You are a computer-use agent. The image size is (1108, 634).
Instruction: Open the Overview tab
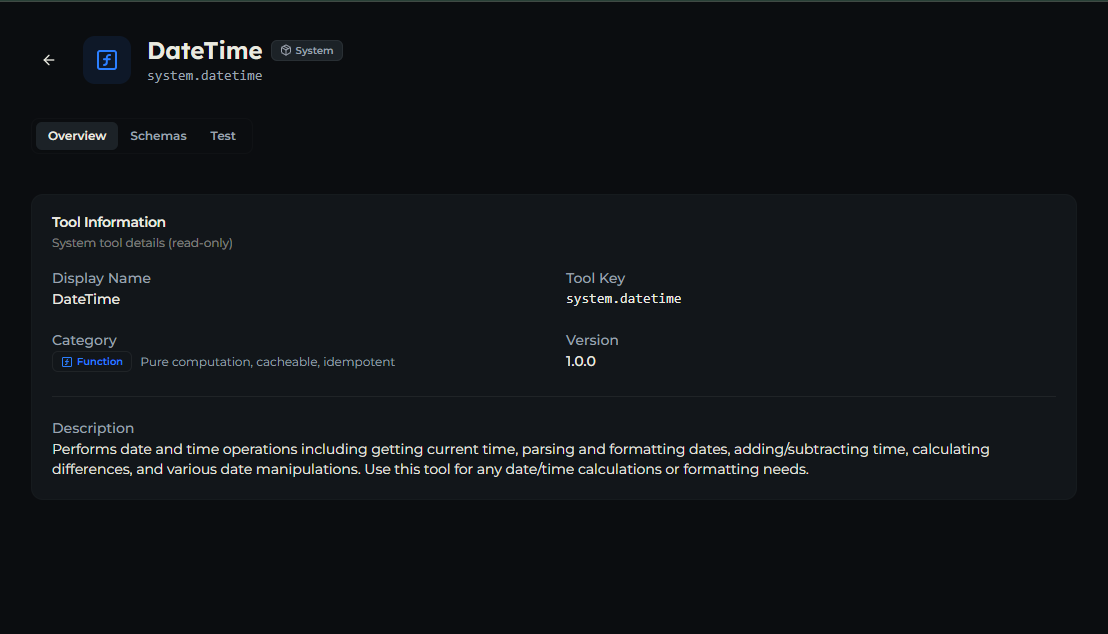77,136
